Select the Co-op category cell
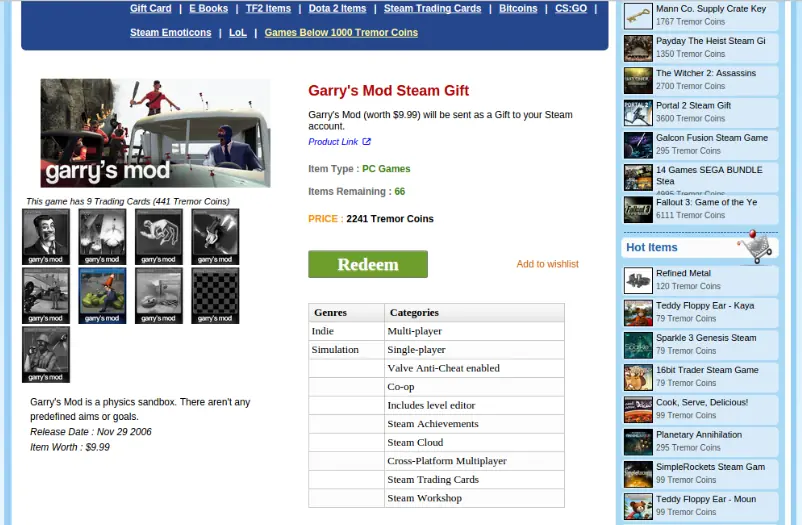The image size is (802, 525). point(474,387)
